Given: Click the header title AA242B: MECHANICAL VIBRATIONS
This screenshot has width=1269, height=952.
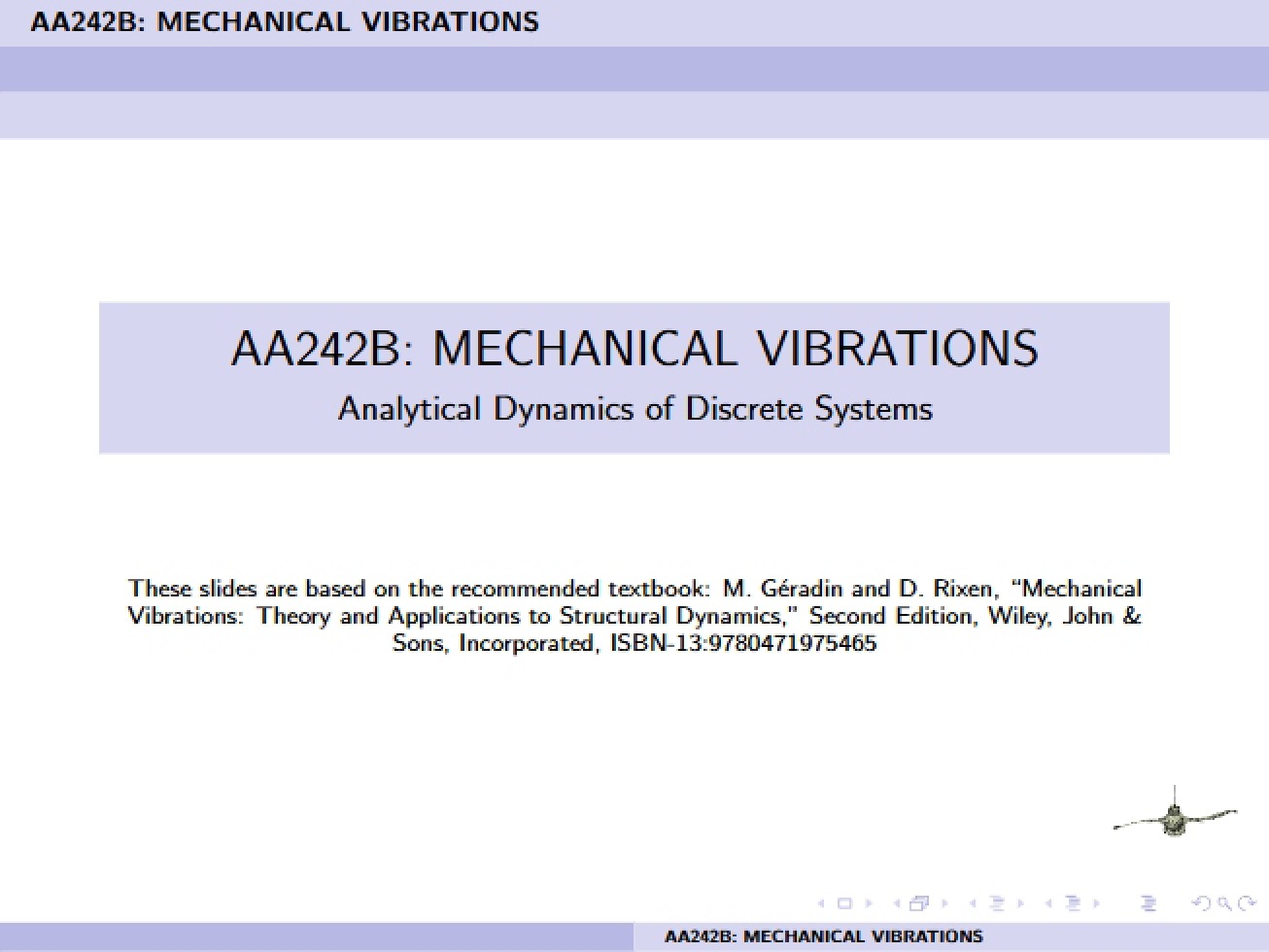Looking at the screenshot, I should (284, 21).
